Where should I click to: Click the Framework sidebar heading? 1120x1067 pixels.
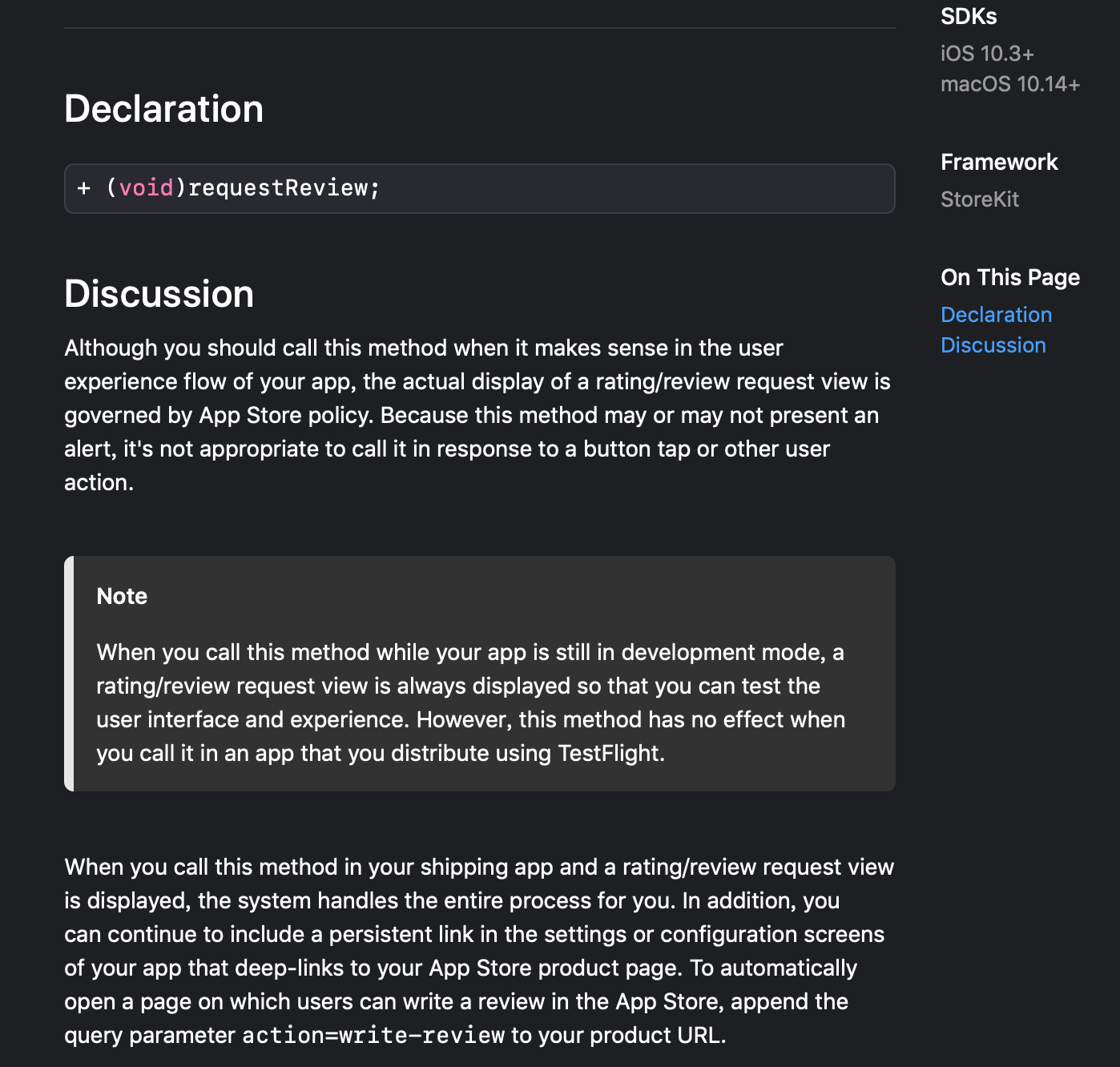click(x=999, y=162)
